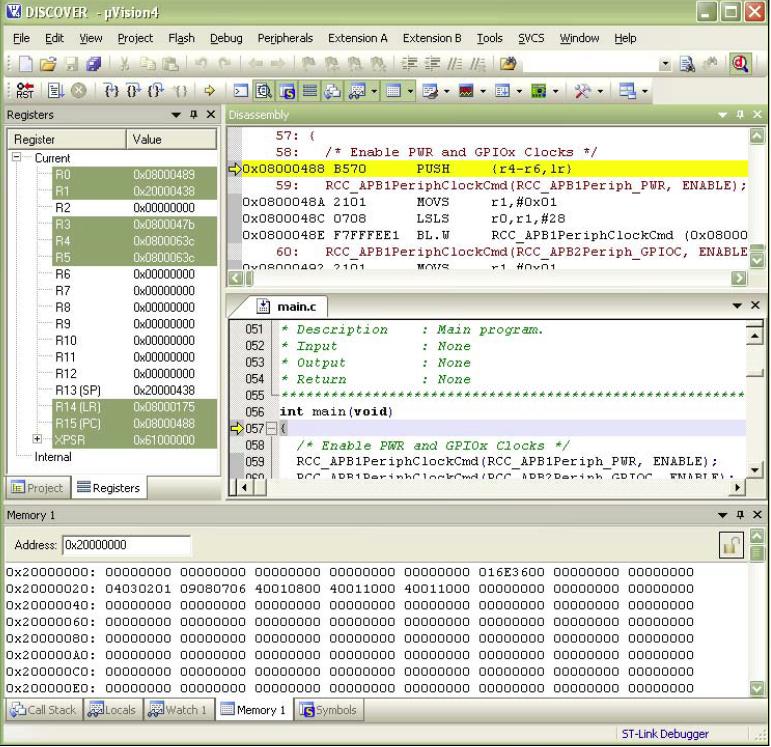Create a new file from toolbar
The width and height of the screenshot is (771, 747).
(25, 64)
